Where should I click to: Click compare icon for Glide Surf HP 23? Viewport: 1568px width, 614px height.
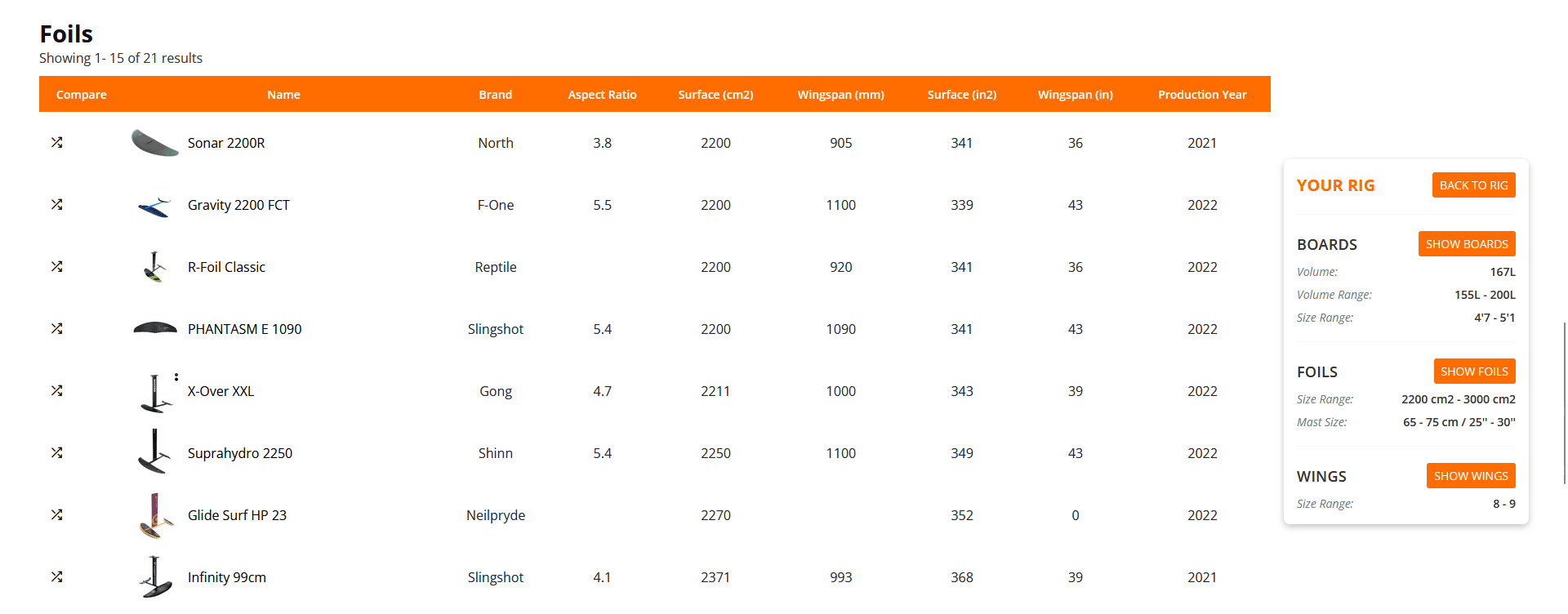pos(56,514)
